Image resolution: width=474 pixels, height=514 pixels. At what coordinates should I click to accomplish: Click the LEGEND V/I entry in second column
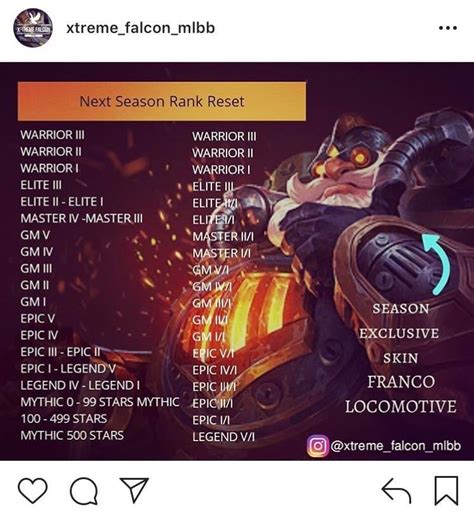pos(223,437)
